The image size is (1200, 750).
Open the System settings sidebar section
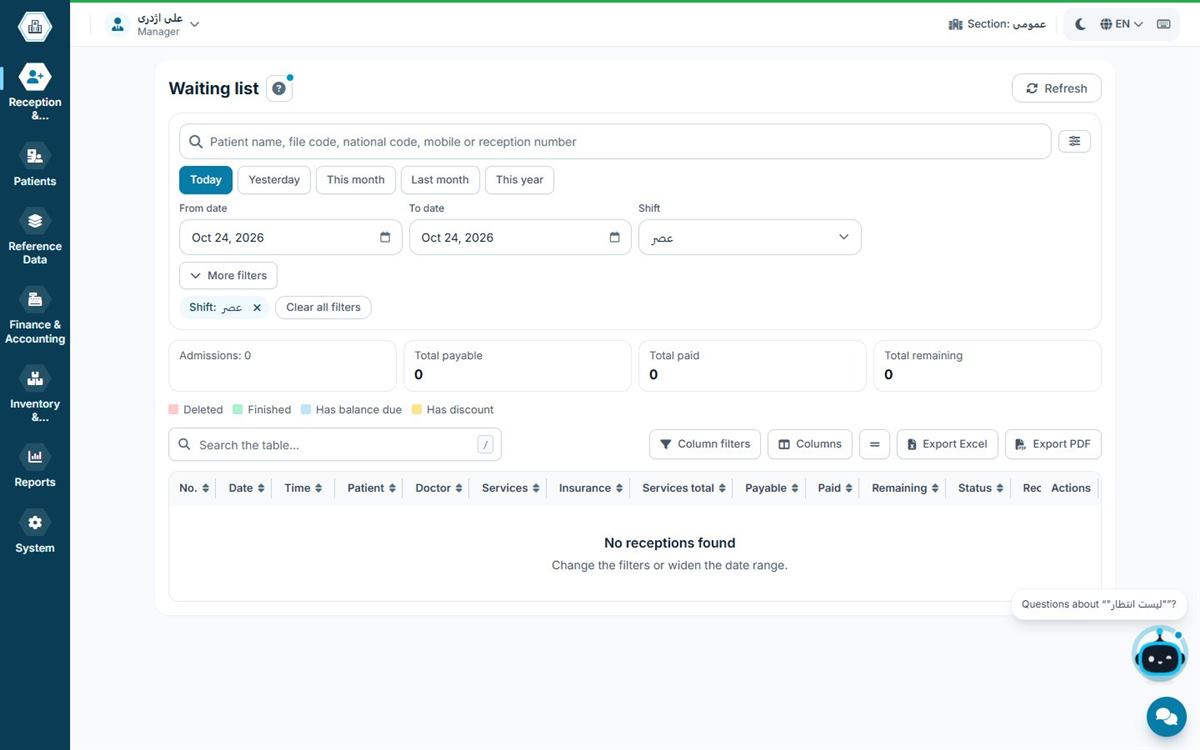click(35, 532)
